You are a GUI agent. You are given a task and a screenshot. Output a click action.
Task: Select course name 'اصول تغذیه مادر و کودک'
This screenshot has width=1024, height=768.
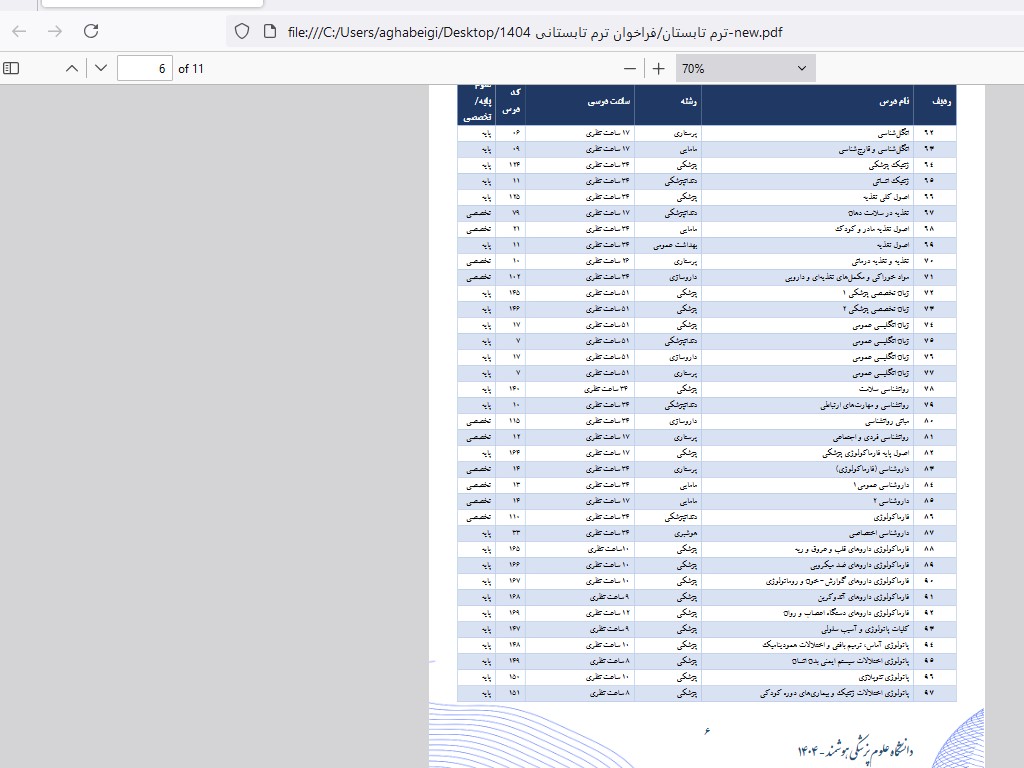tap(872, 229)
